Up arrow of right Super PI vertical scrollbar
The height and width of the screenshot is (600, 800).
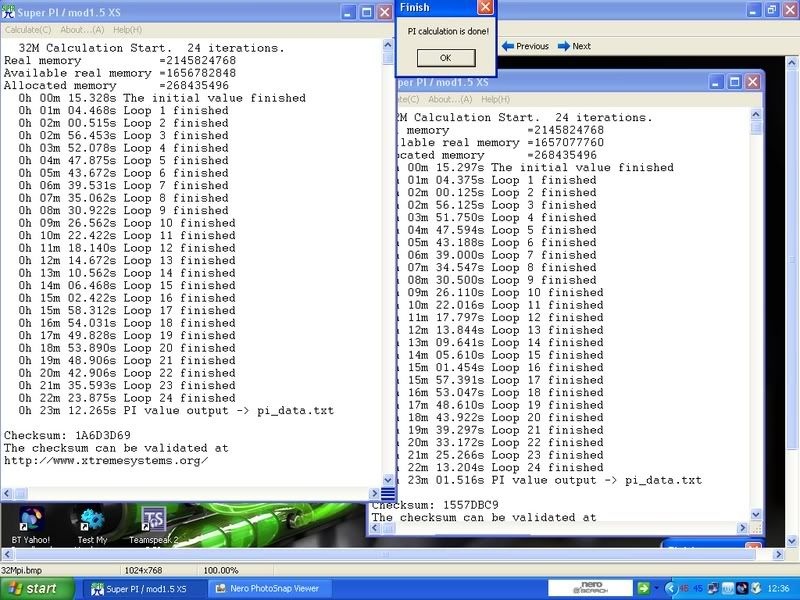[756, 114]
